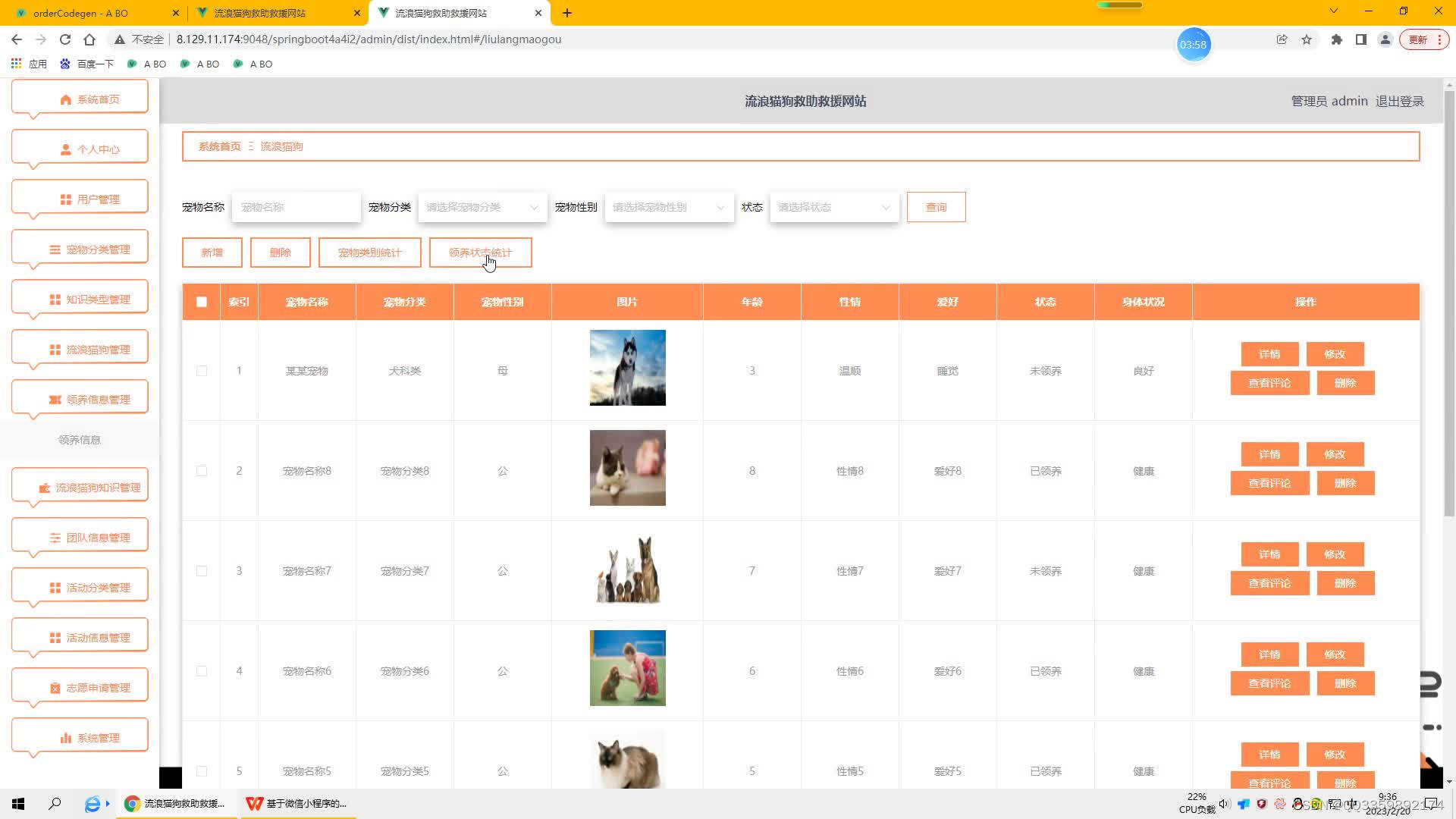Reload the page
The height and width of the screenshot is (819, 1456).
click(65, 39)
